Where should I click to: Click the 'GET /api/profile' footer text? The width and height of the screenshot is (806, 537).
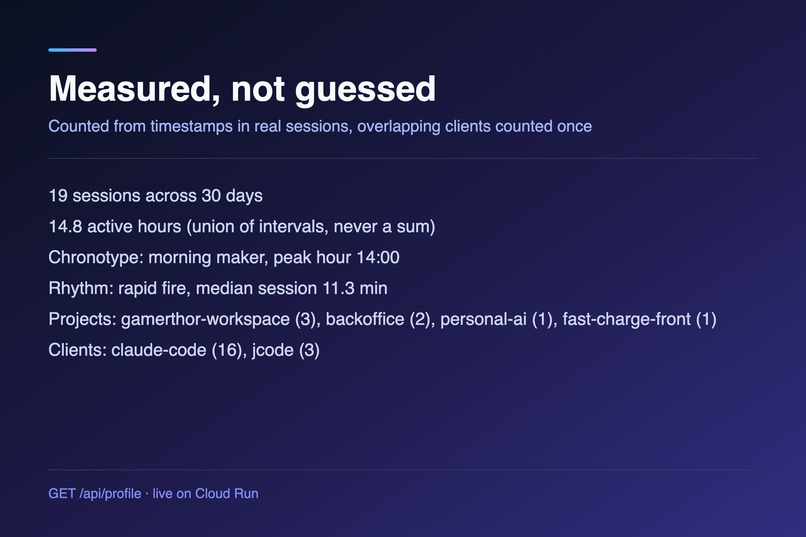95,494
